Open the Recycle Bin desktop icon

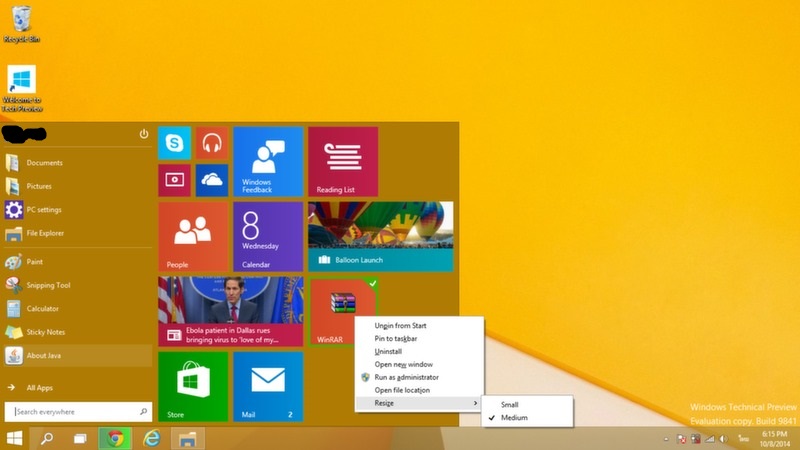[x=21, y=24]
